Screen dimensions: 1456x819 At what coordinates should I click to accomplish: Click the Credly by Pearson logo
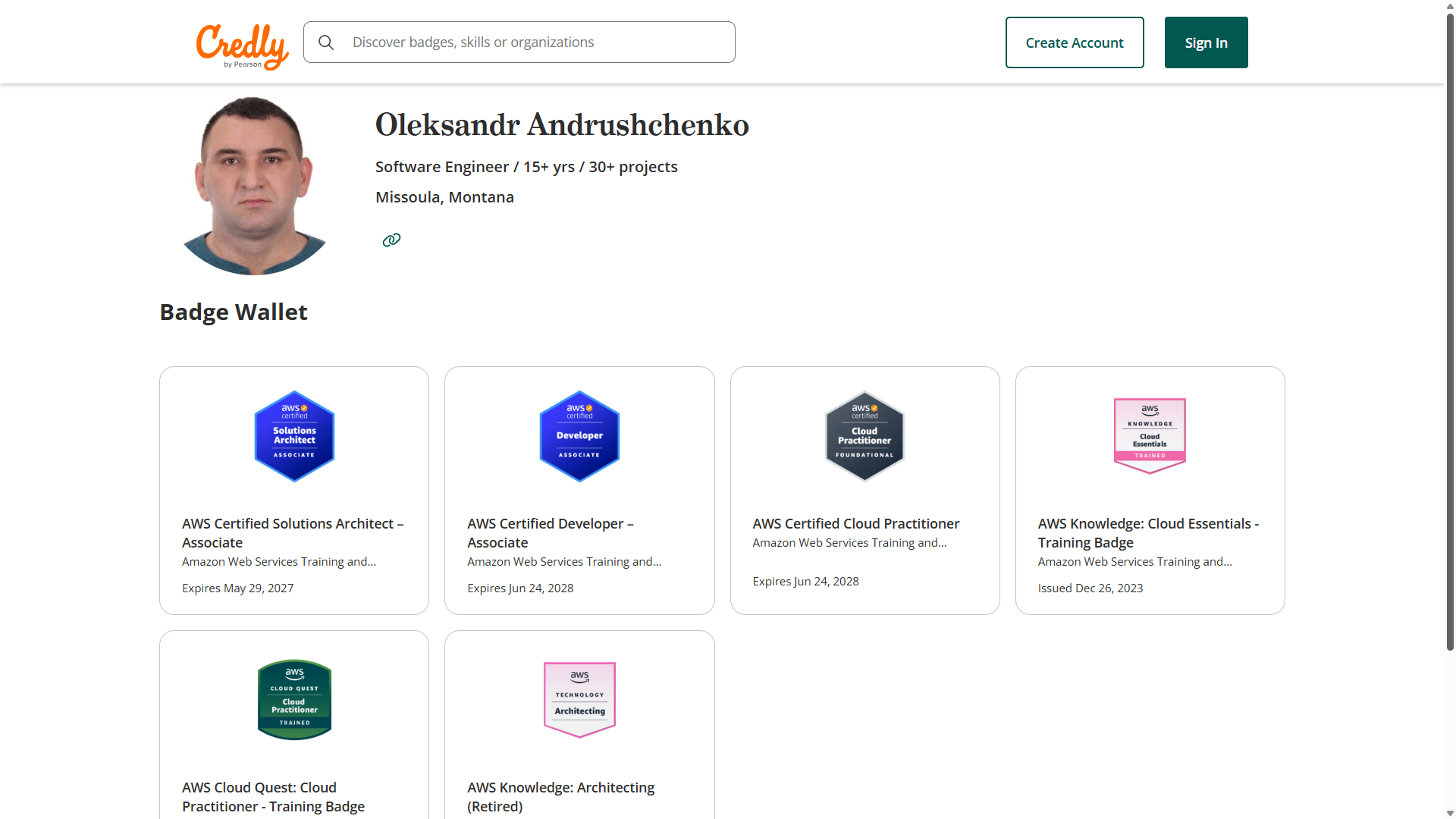tap(242, 45)
